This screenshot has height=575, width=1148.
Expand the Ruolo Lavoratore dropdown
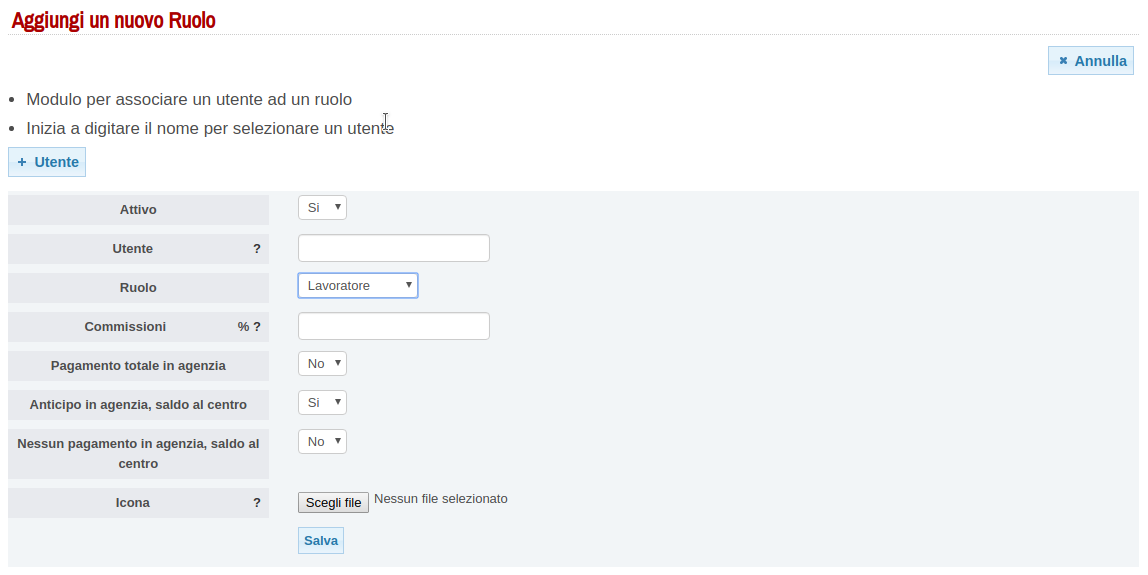pyautogui.click(x=357, y=286)
